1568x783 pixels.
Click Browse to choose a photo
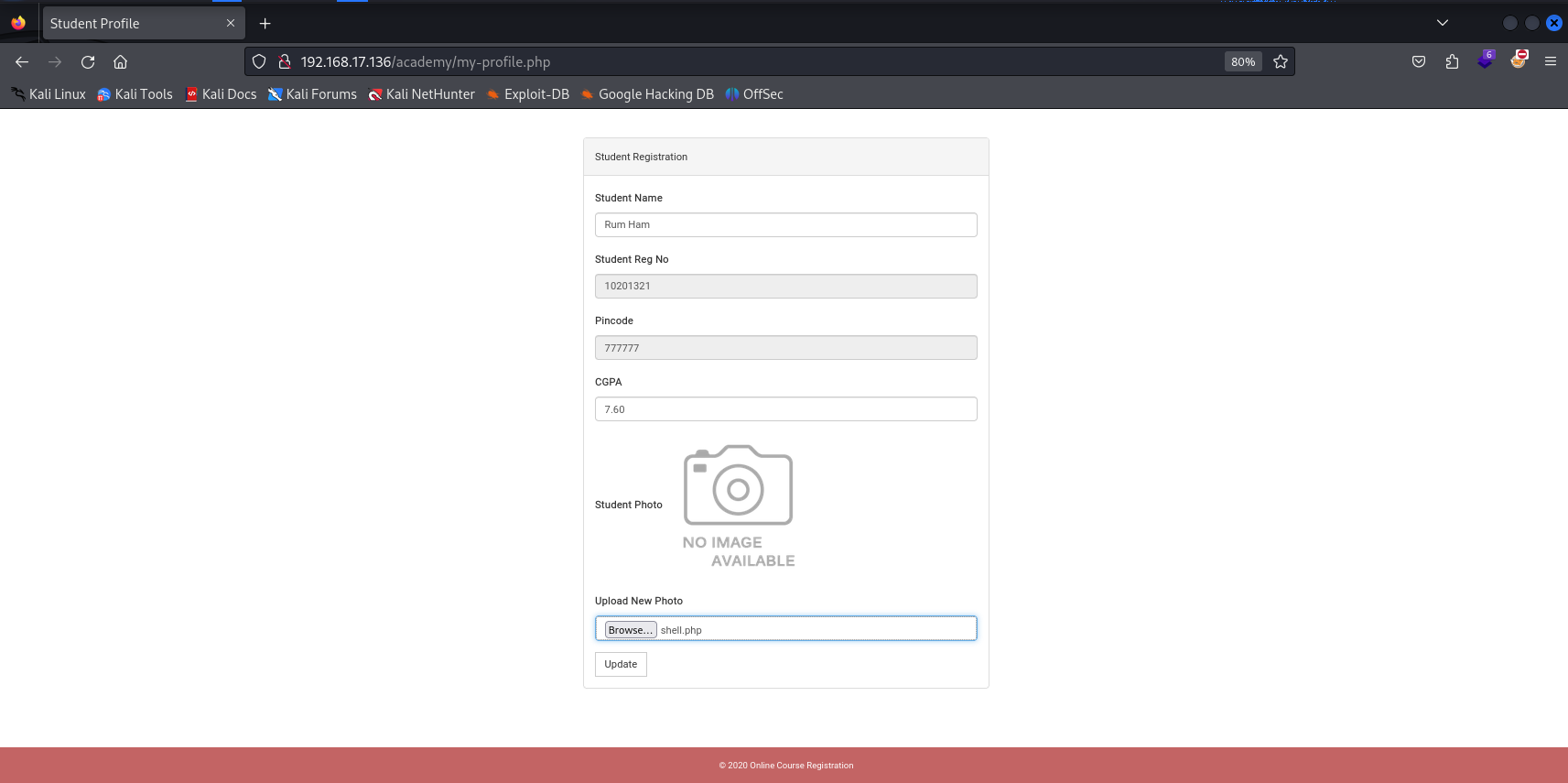630,630
